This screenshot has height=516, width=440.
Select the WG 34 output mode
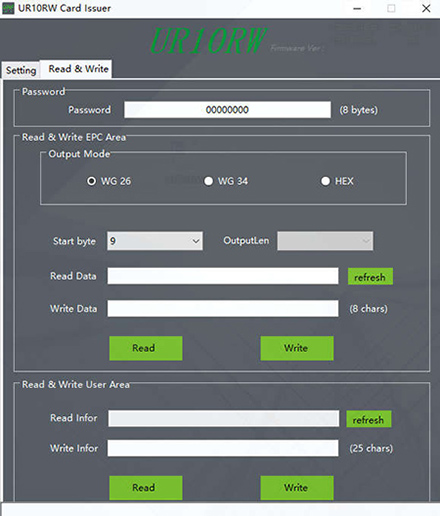(226, 181)
